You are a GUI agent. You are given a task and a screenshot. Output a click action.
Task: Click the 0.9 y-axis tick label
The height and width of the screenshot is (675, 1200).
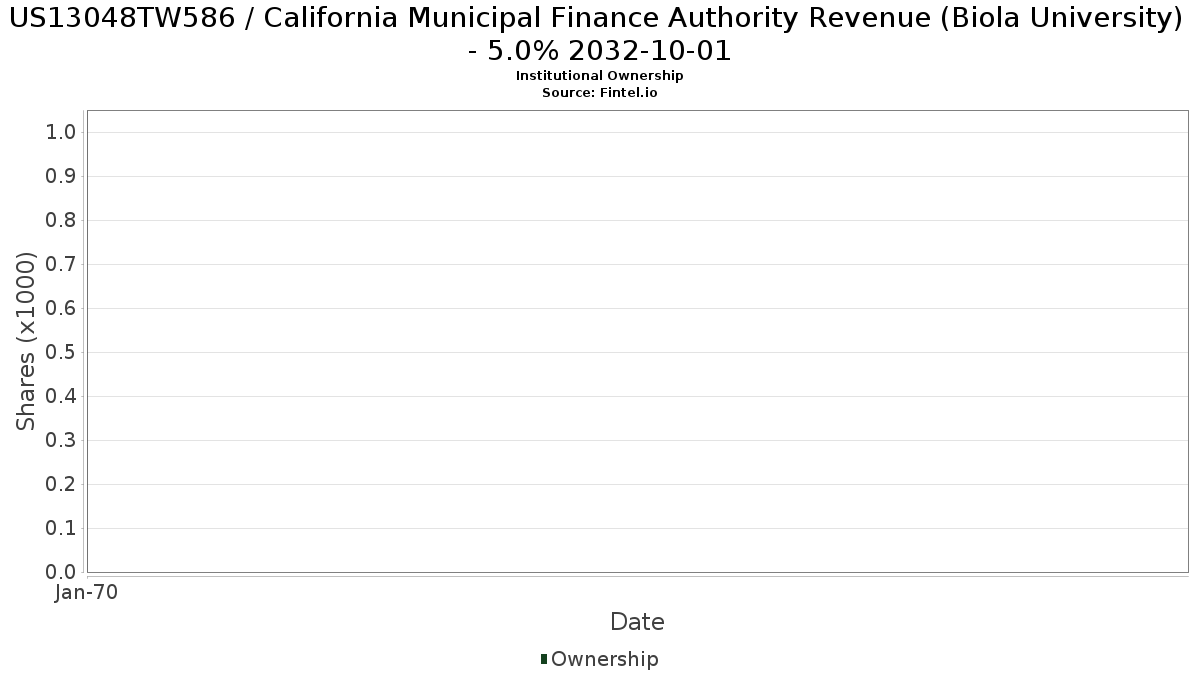click(x=61, y=177)
